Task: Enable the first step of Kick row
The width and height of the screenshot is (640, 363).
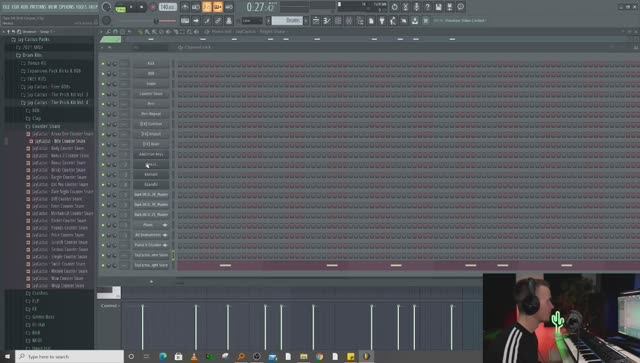Action: [180, 64]
